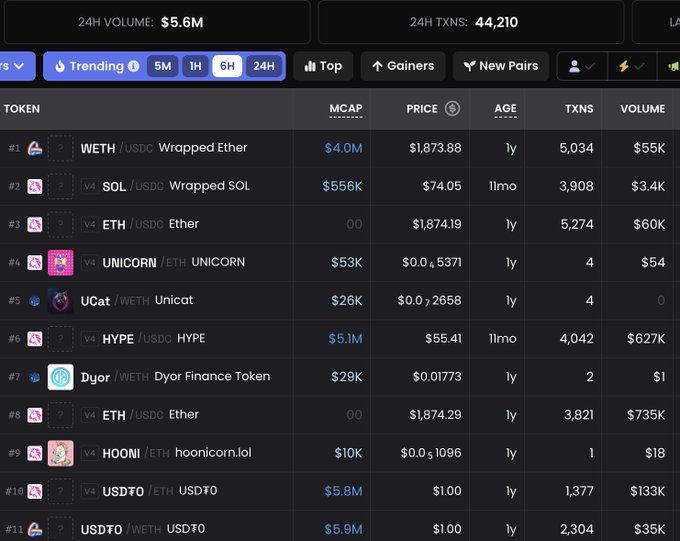Click the placeholder token image on HYPE row
The height and width of the screenshot is (541, 680).
[x=60, y=339]
